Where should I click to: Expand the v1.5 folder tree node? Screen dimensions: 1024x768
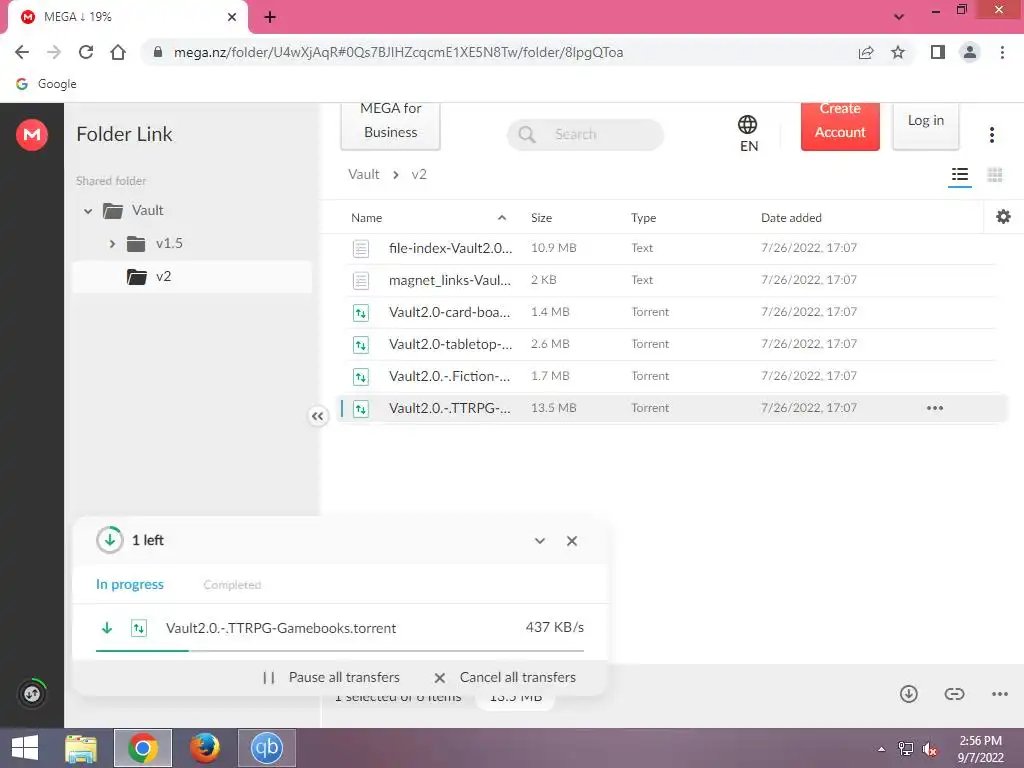coord(112,244)
